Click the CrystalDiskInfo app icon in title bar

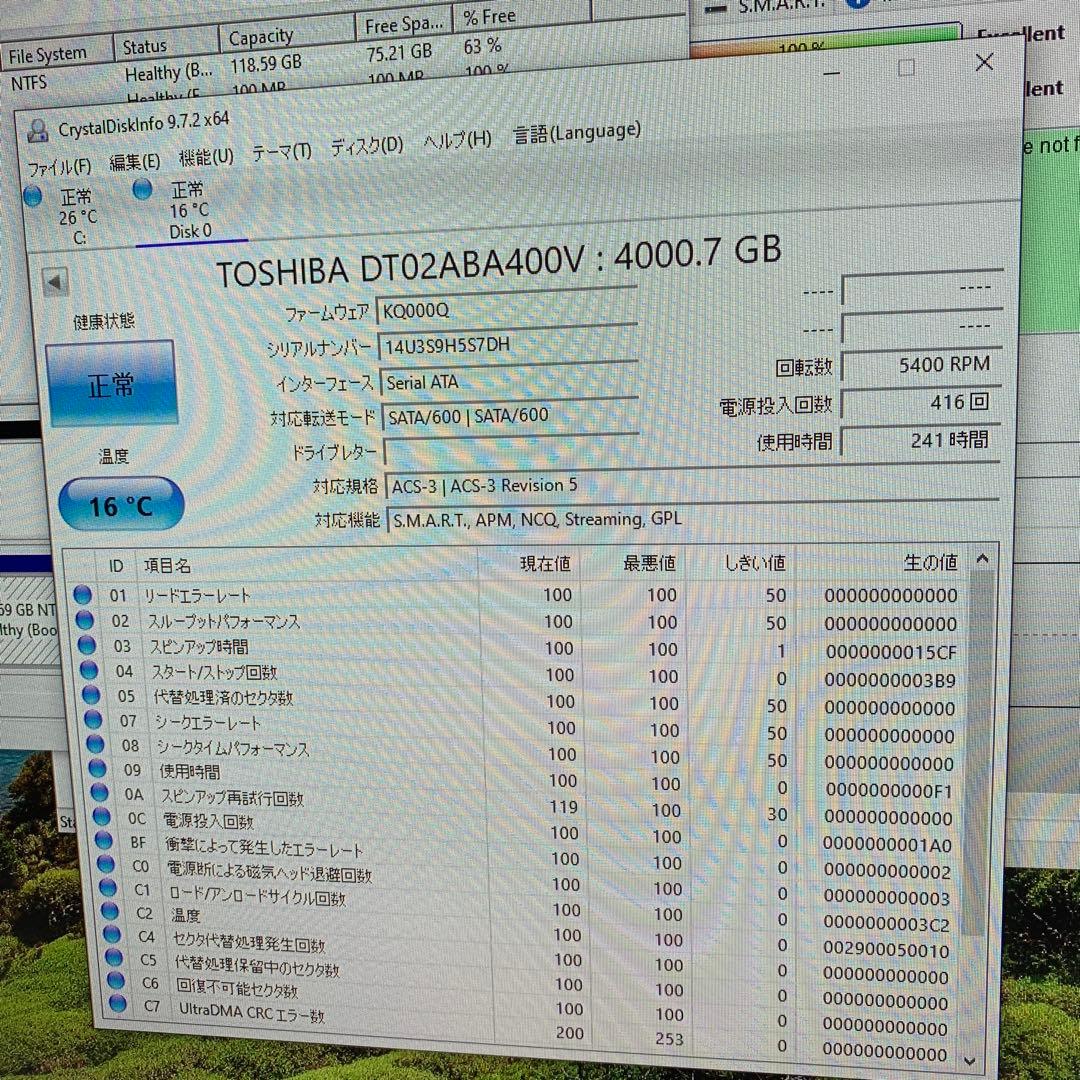coord(37,130)
